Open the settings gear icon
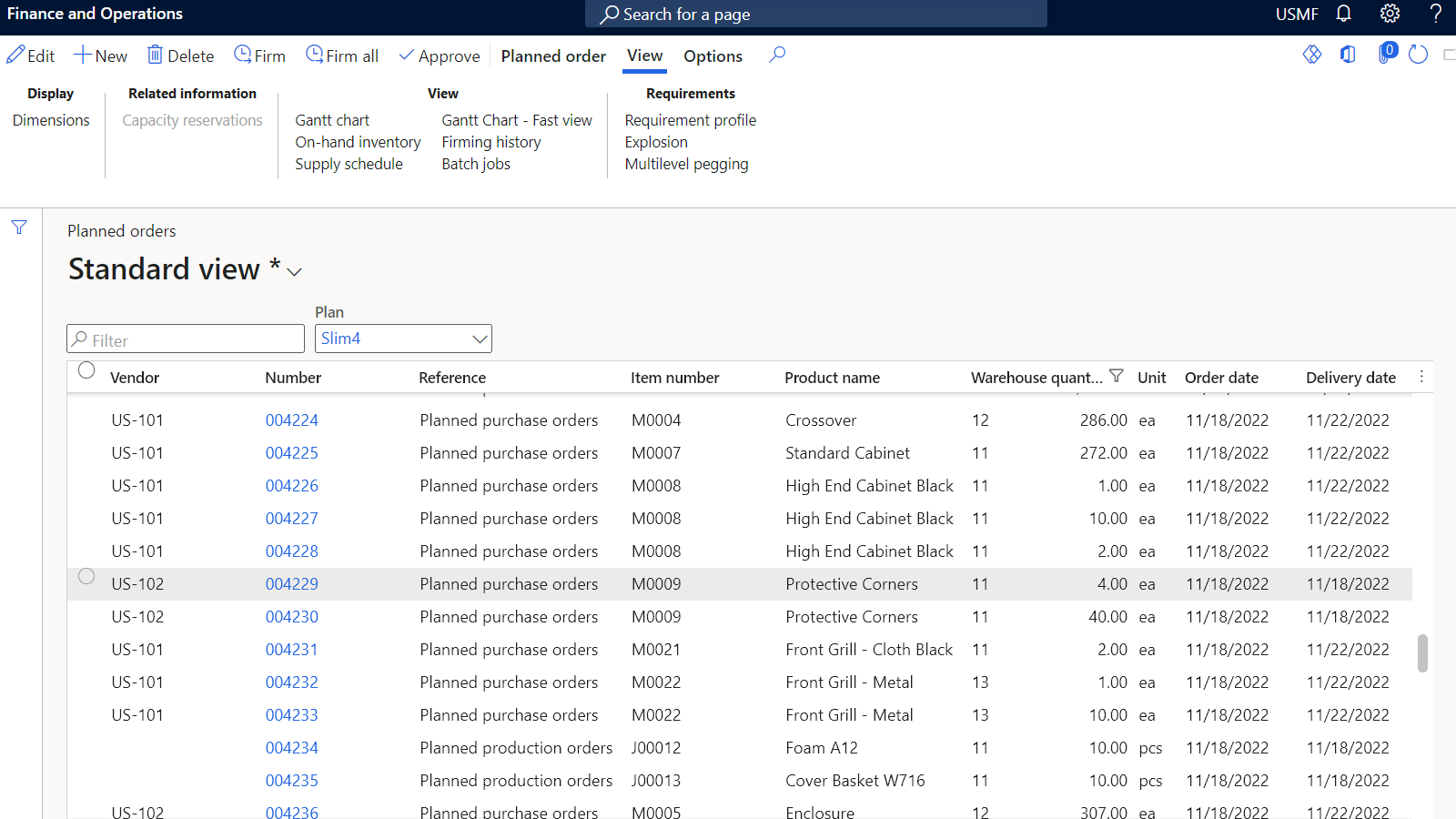 click(1390, 14)
